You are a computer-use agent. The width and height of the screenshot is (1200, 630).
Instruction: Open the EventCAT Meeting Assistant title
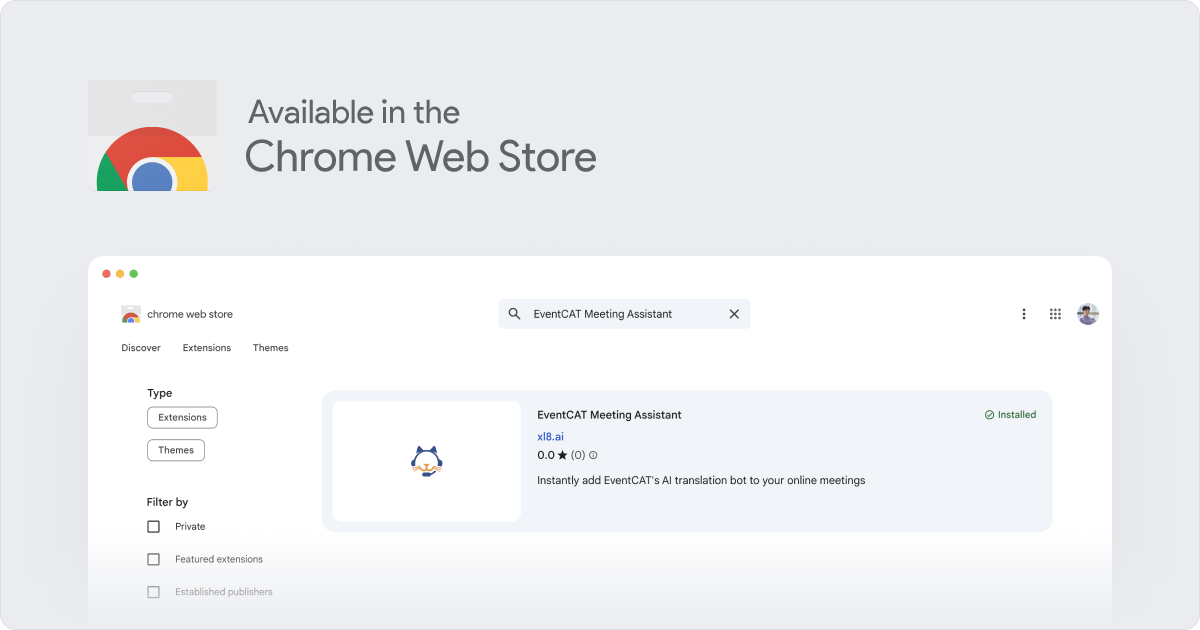[x=609, y=415]
